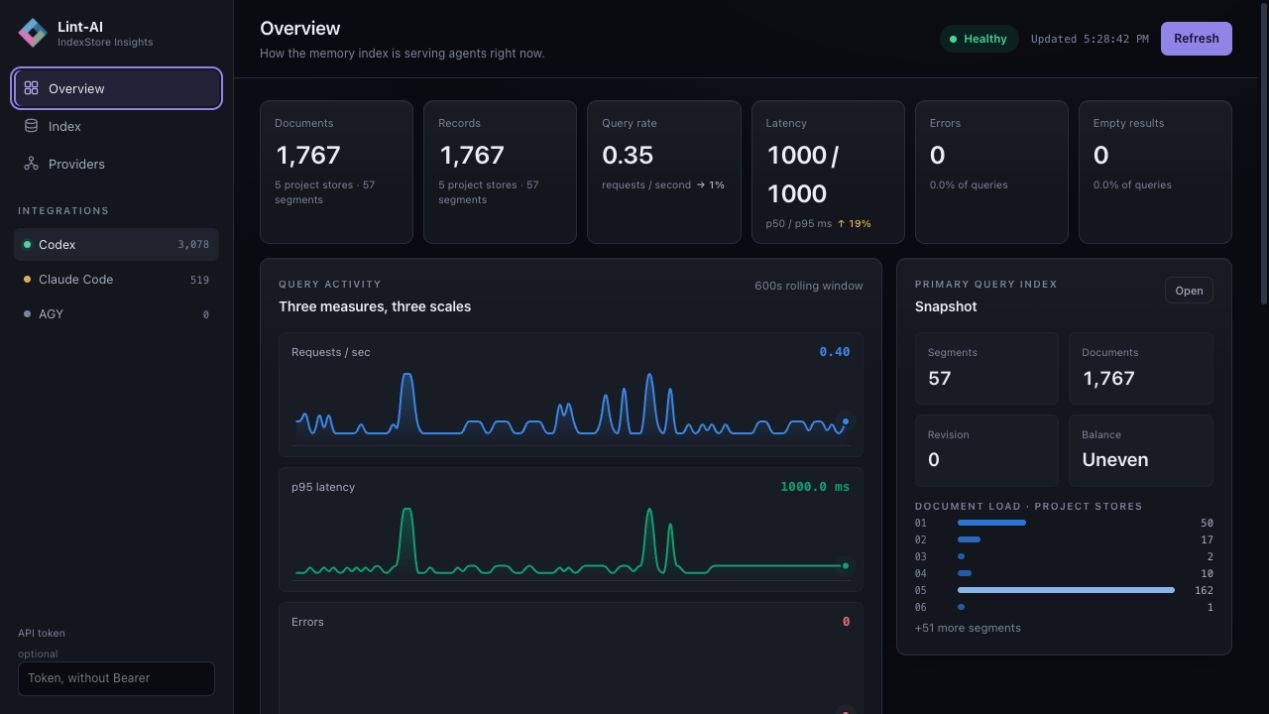Click the yellow dot beside Claude Code
Viewport: 1269px width, 714px height.
pyautogui.click(x=27, y=280)
